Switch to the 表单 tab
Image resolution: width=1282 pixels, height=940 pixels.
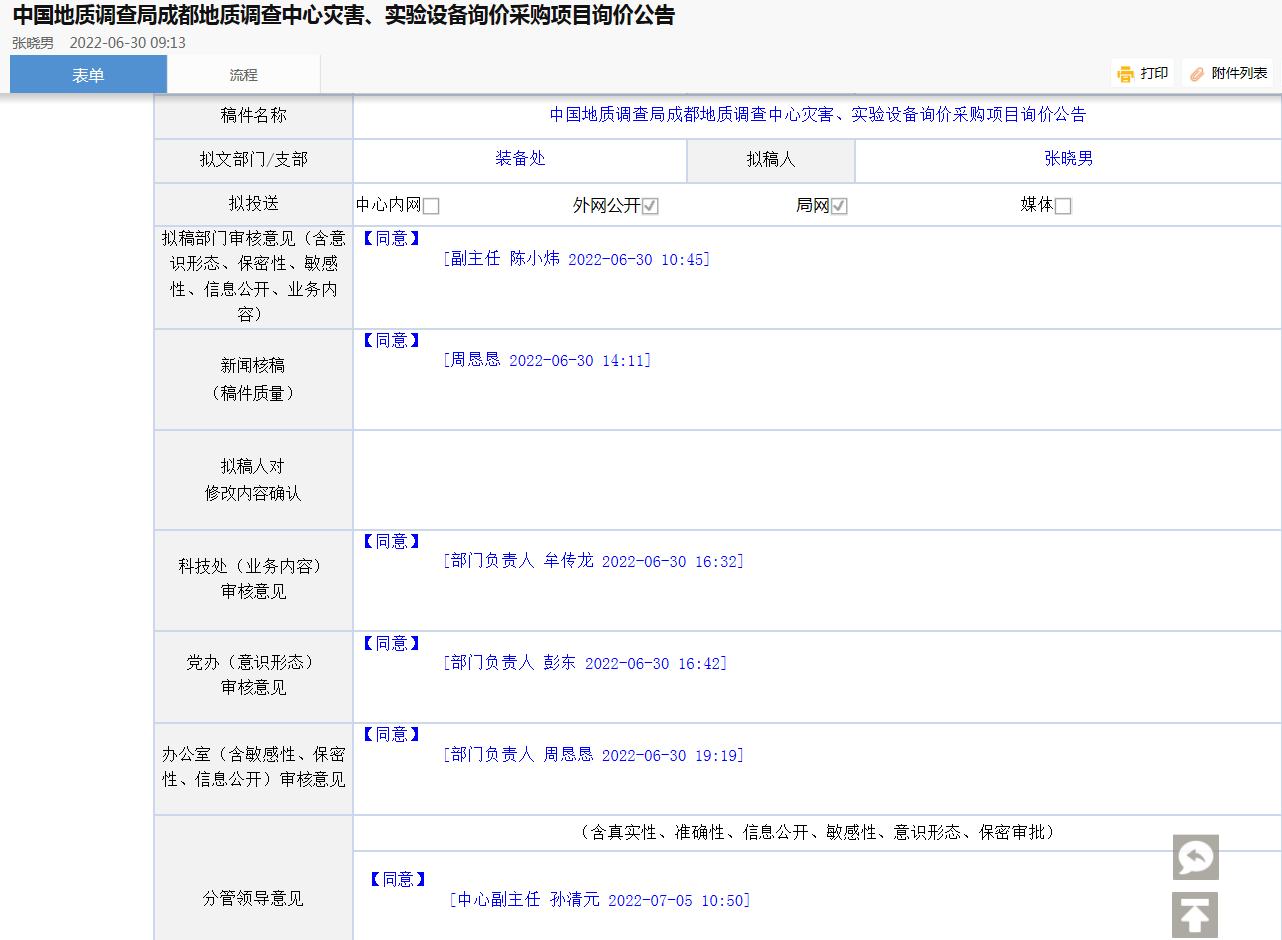click(x=88, y=75)
